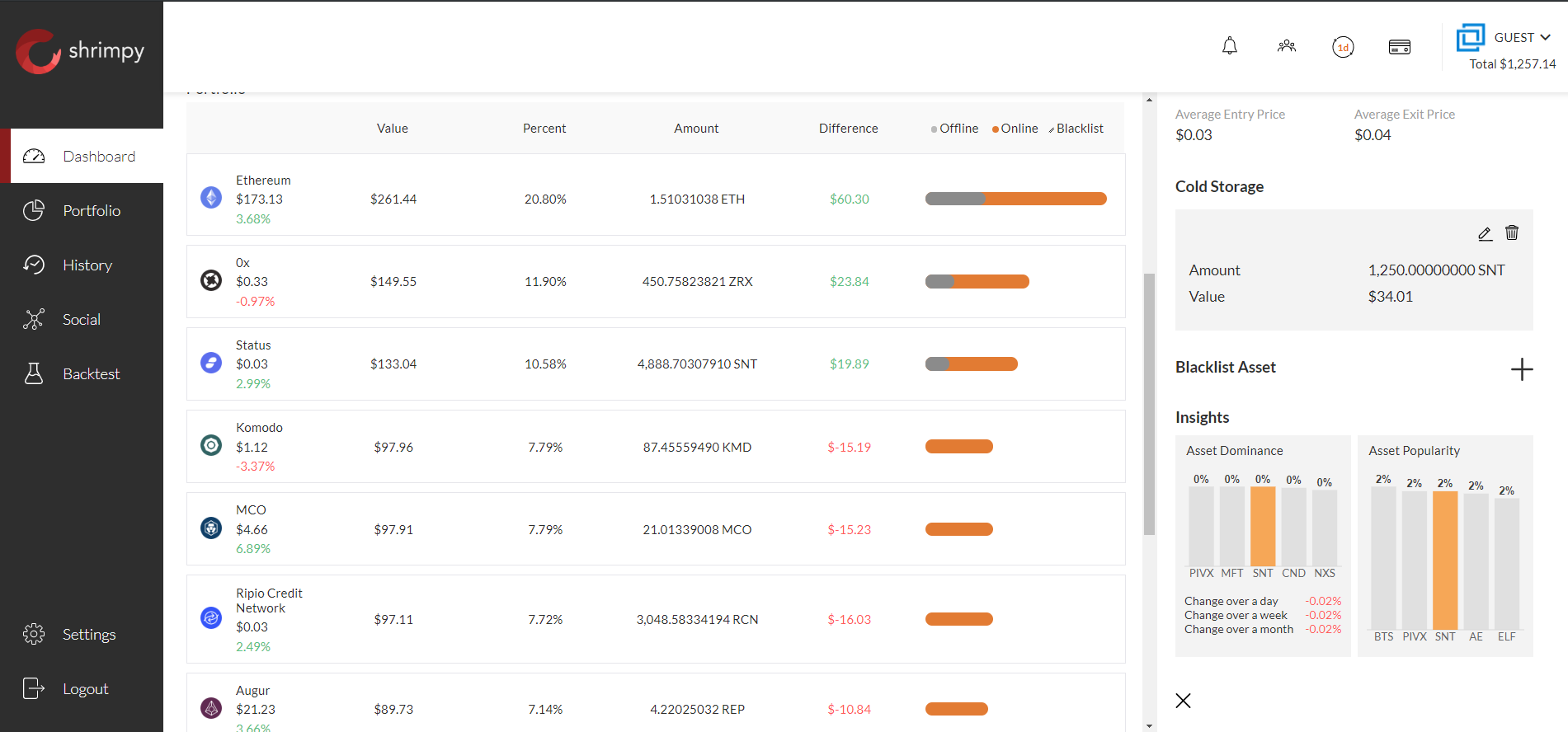
Task: Open the History page
Action: click(x=82, y=265)
